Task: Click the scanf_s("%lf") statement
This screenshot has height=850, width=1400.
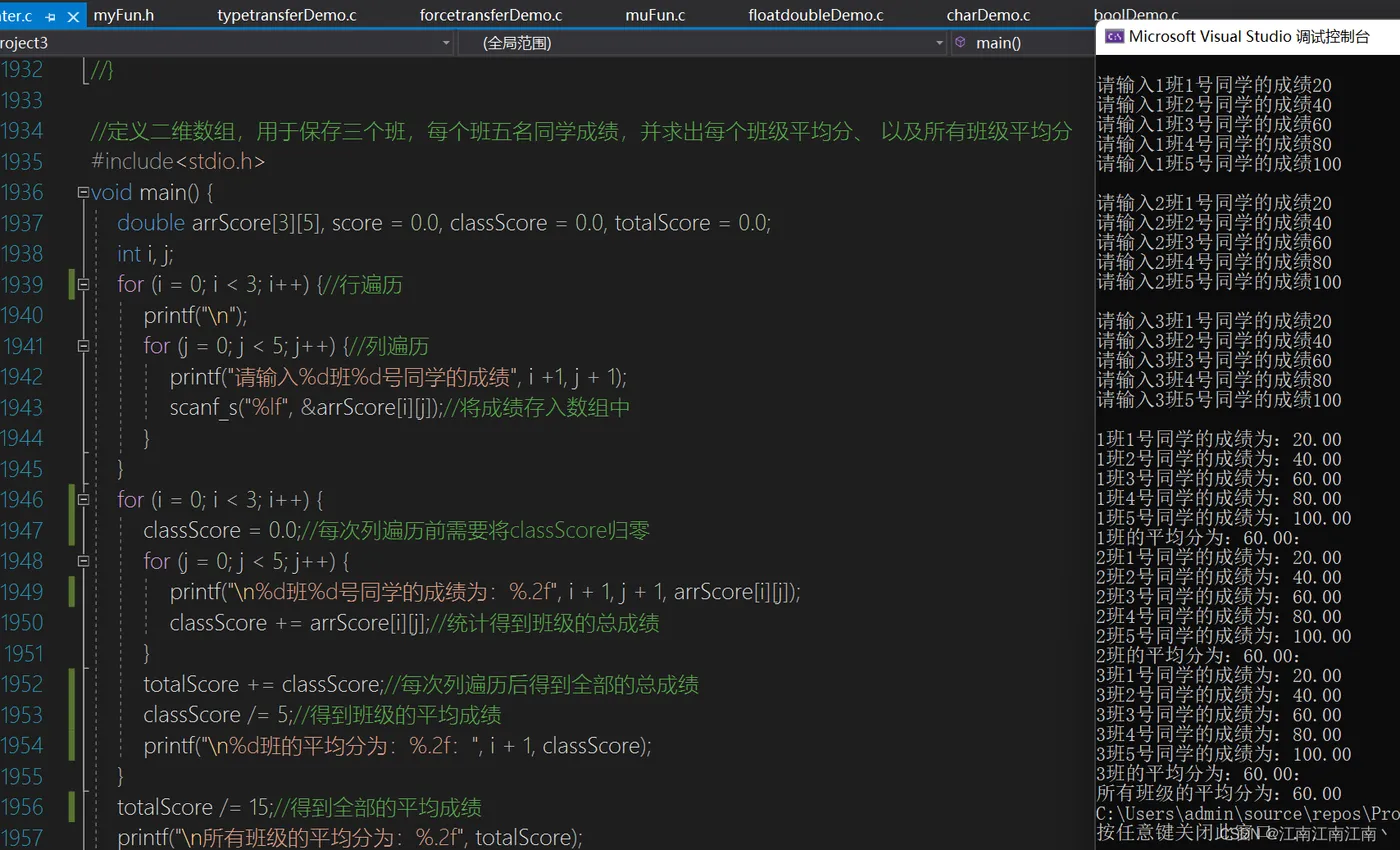Action: (305, 407)
